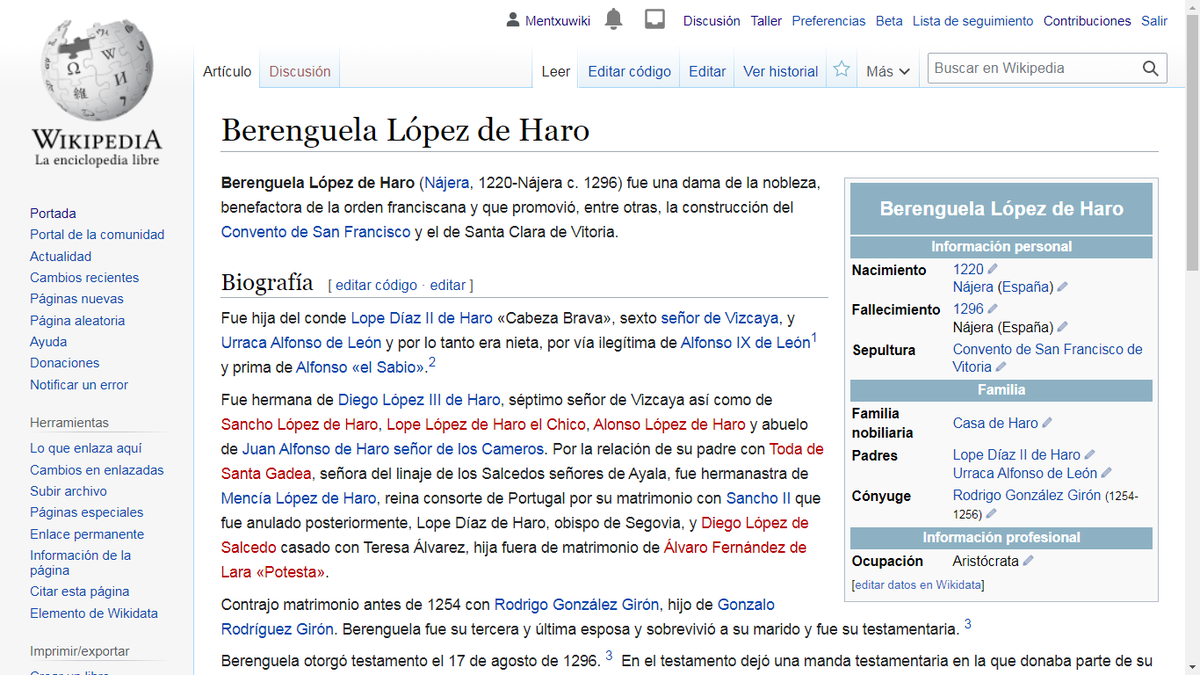
Task: Open the notices tray icon
Action: [655, 19]
